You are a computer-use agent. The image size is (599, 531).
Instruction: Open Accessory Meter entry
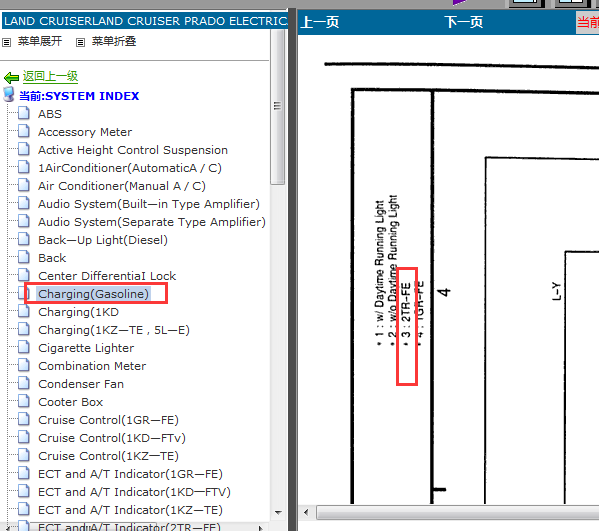point(85,132)
